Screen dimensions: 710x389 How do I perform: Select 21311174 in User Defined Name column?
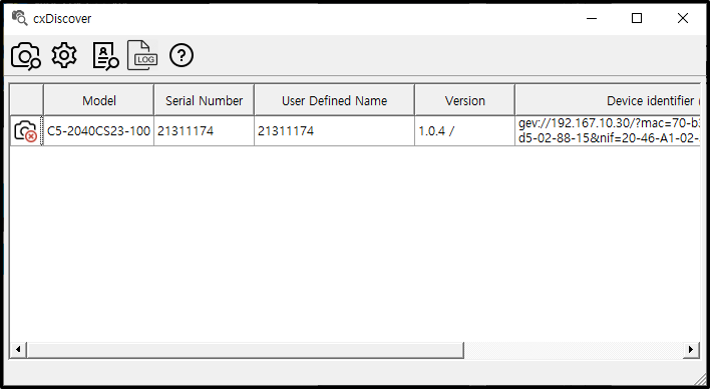334,131
